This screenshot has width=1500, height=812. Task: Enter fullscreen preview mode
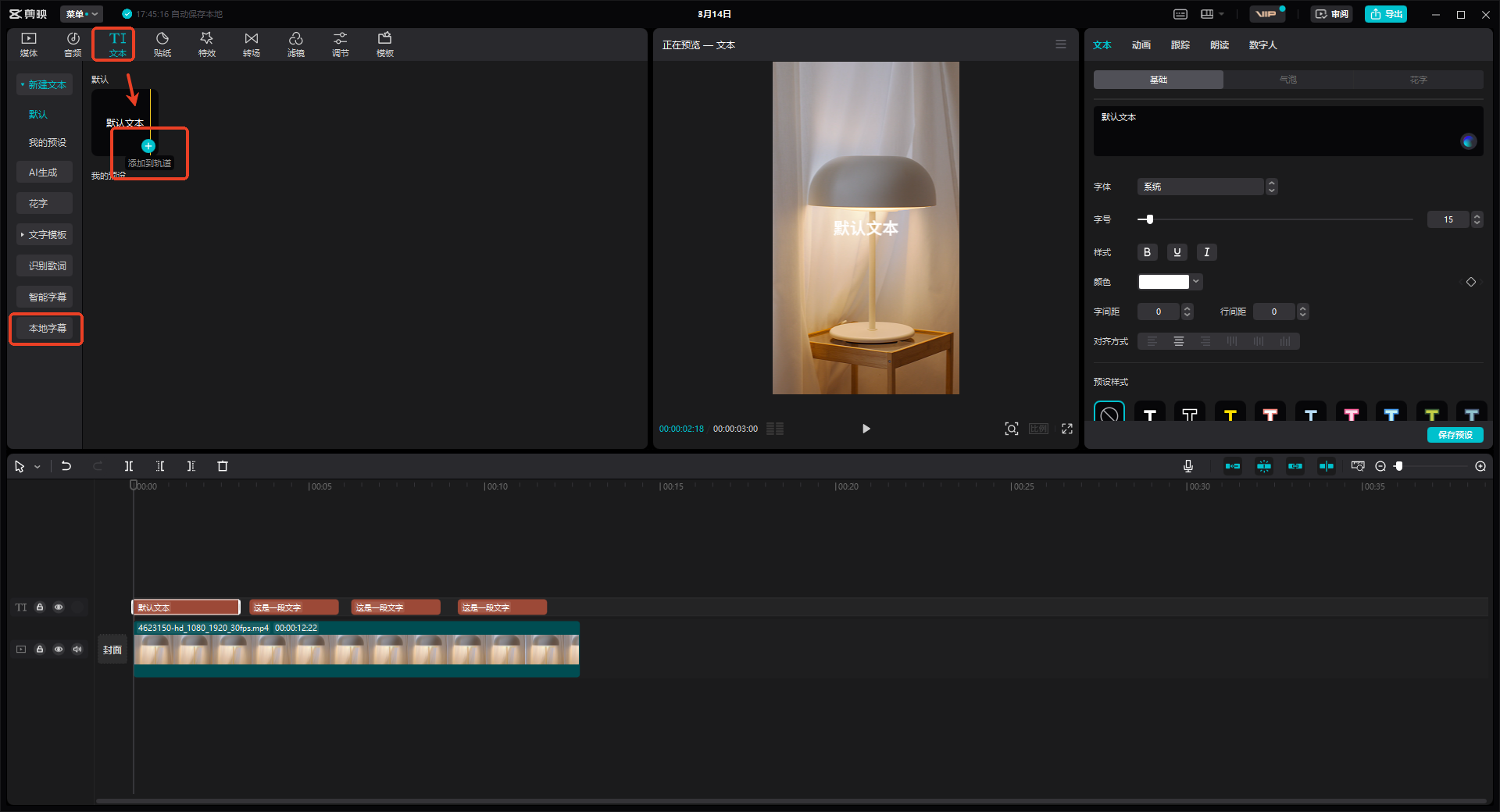pyautogui.click(x=1067, y=429)
